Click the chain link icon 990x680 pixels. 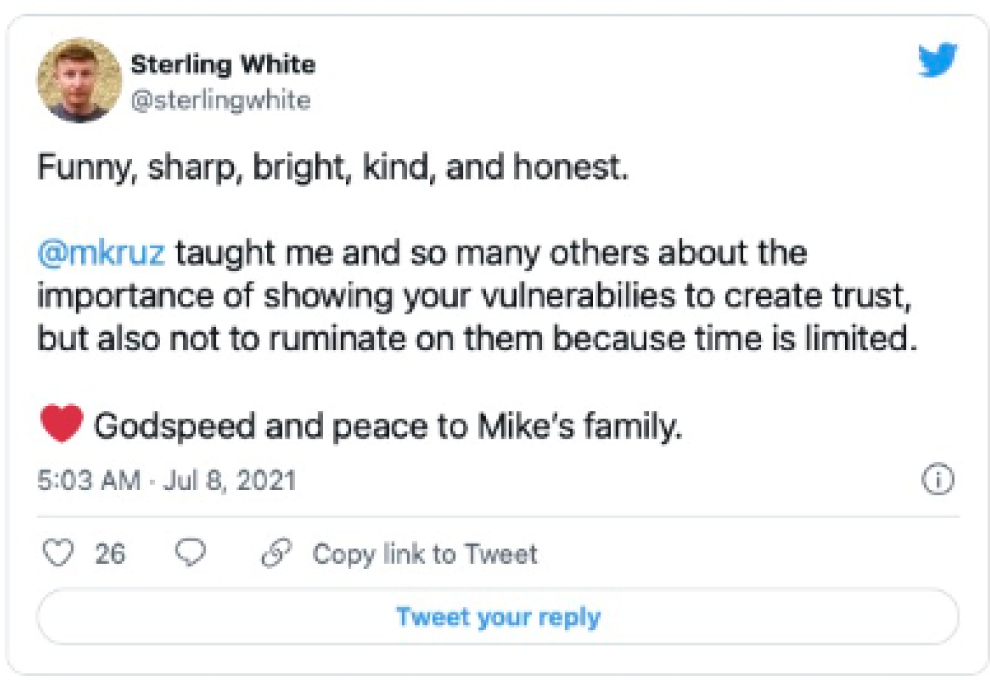pos(274,553)
